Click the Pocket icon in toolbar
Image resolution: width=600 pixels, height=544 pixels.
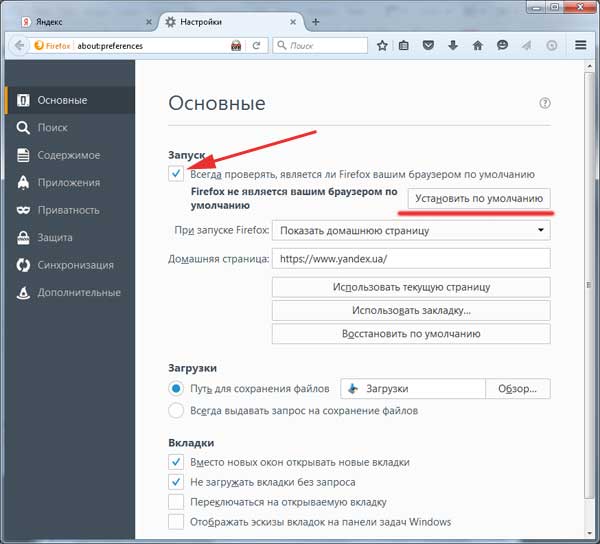pyautogui.click(x=429, y=45)
